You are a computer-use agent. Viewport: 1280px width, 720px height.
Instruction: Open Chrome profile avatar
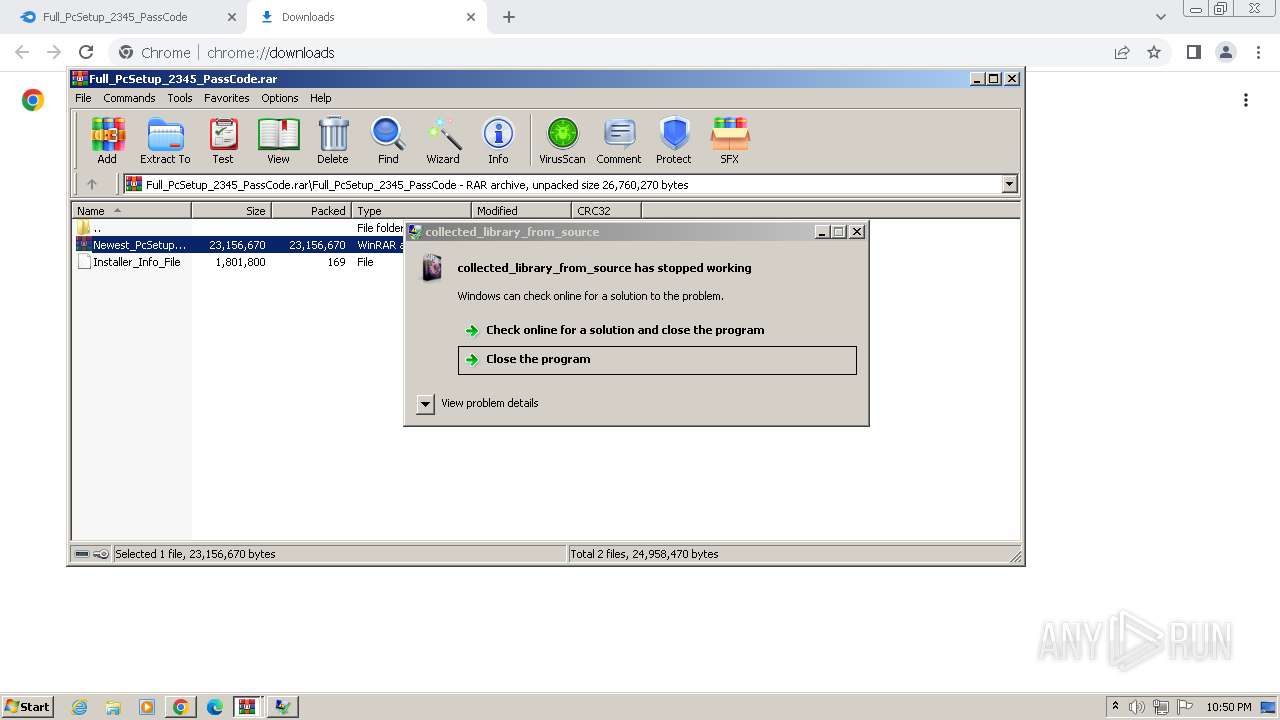pyautogui.click(x=1226, y=52)
